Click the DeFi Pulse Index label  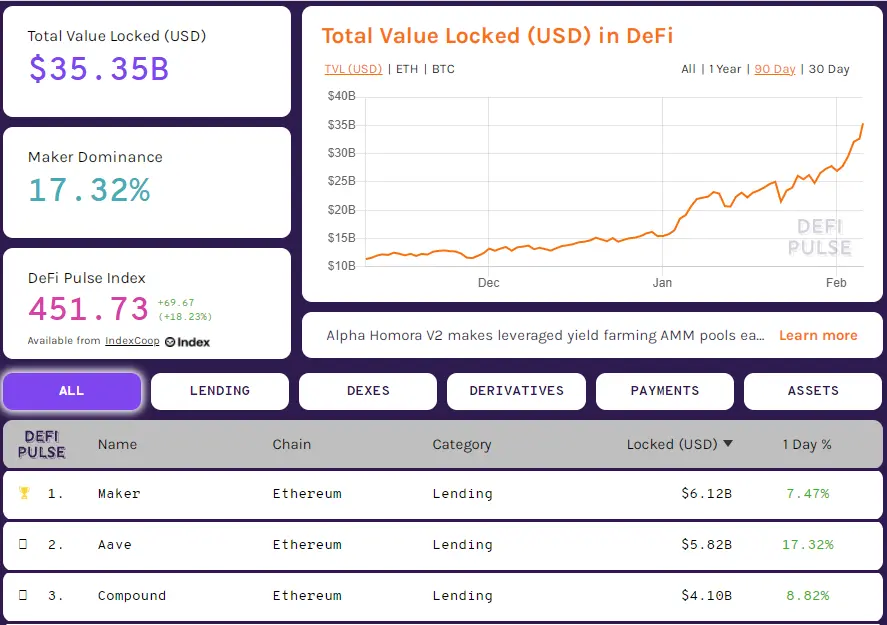pos(87,278)
